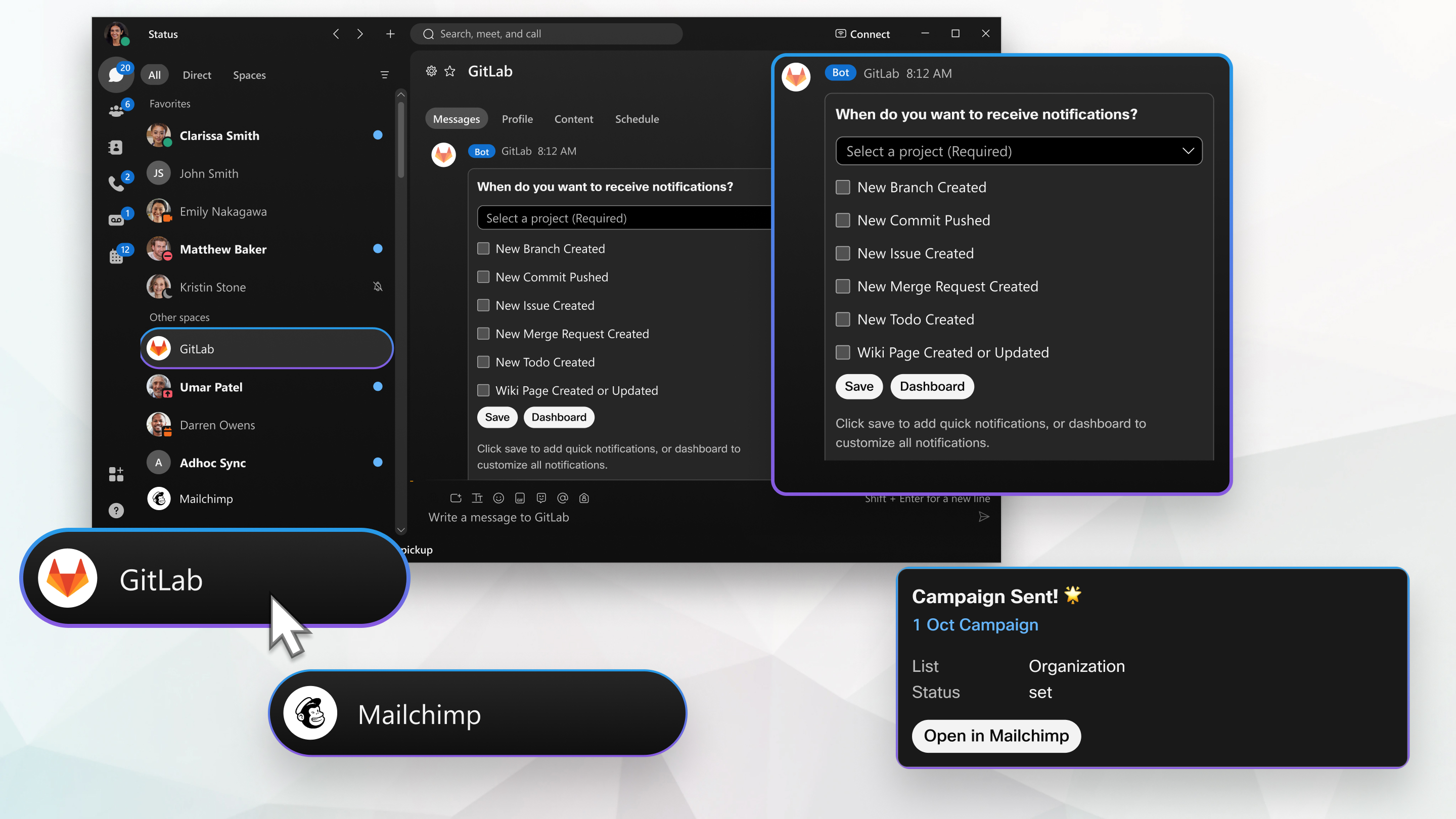Toggle Wiki Page Created or Updated checkbox
Screen dimensions: 1456x819
tap(842, 352)
